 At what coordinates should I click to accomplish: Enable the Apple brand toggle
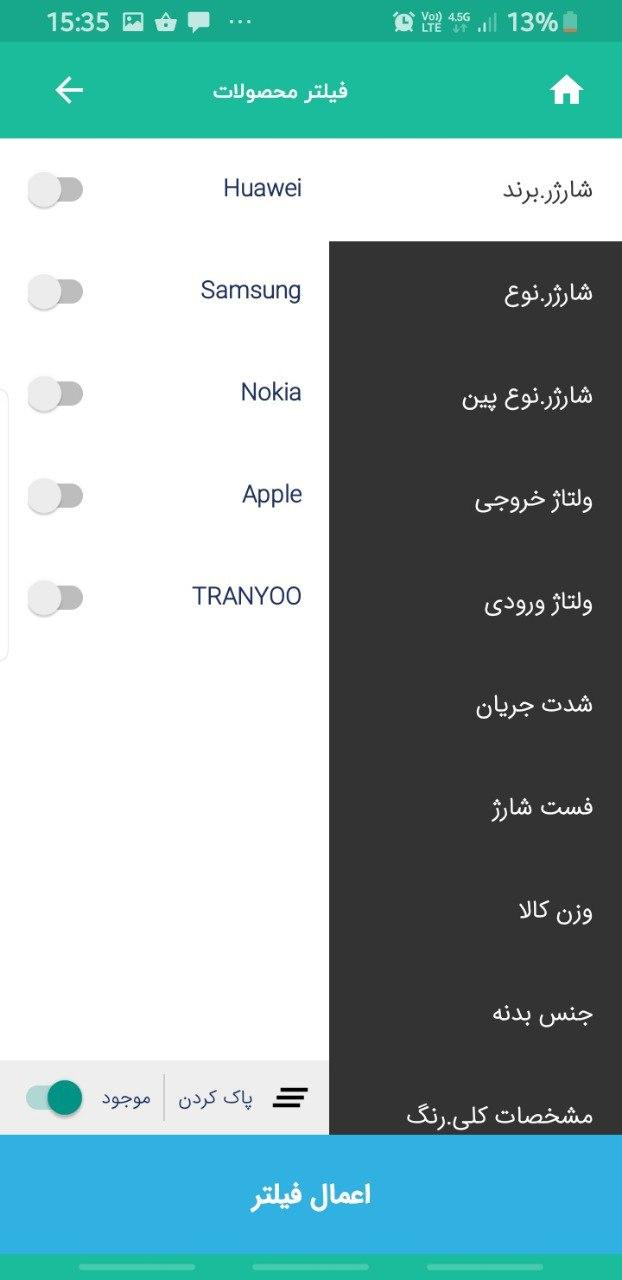click(55, 495)
